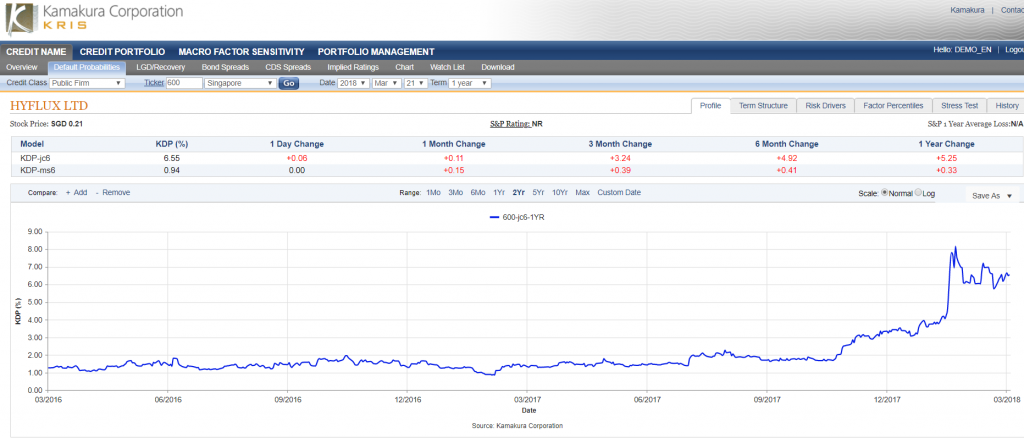
Task: Expand the year 2018 date dropdown
Action: coord(353,84)
